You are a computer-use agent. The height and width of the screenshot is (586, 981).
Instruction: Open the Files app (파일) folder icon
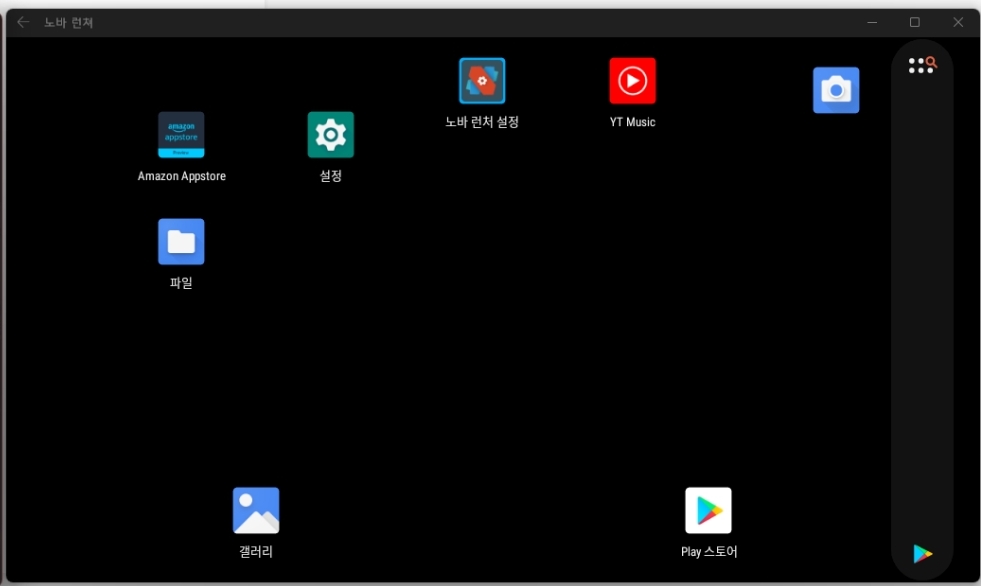coord(181,241)
